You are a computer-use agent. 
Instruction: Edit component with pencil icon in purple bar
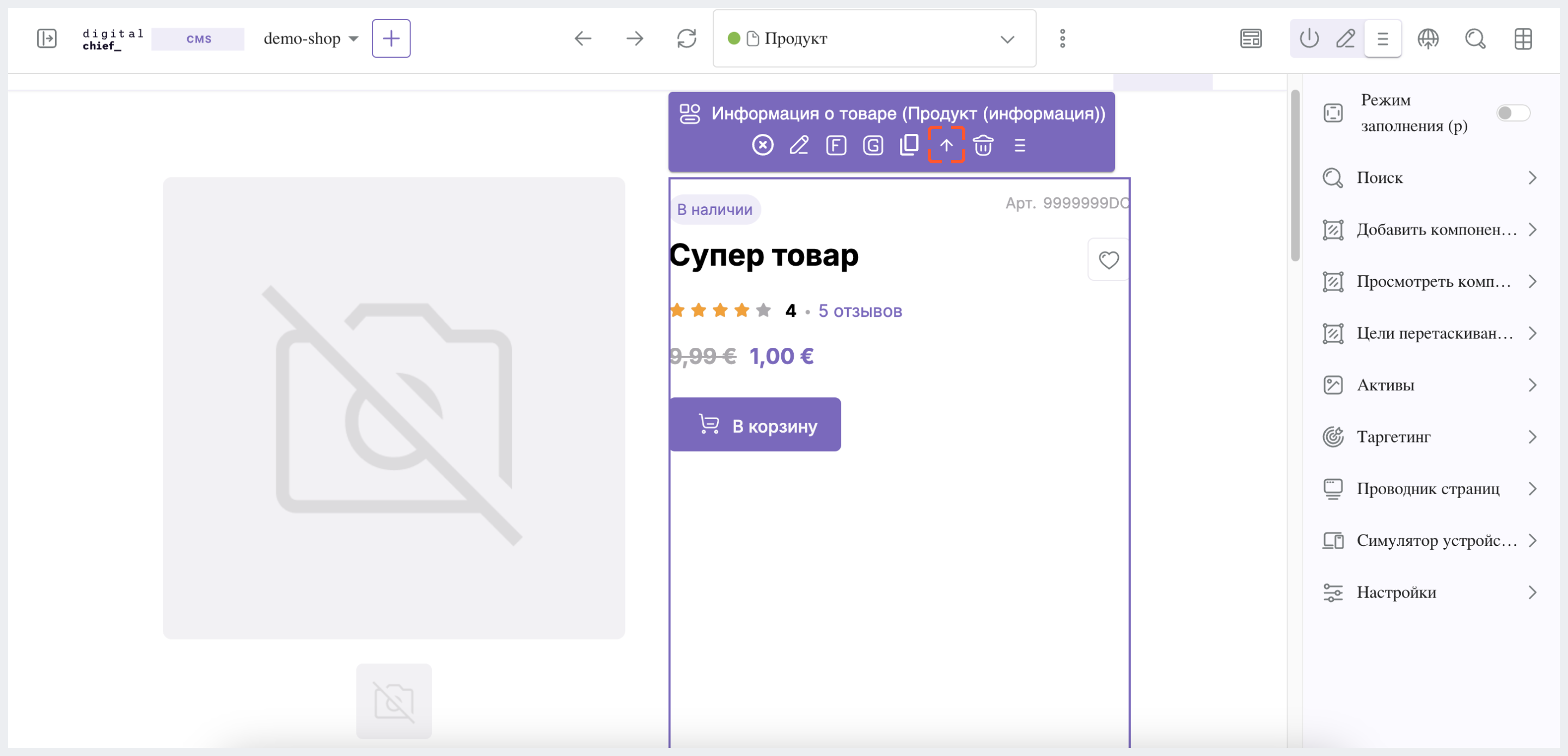pyautogui.click(x=799, y=145)
